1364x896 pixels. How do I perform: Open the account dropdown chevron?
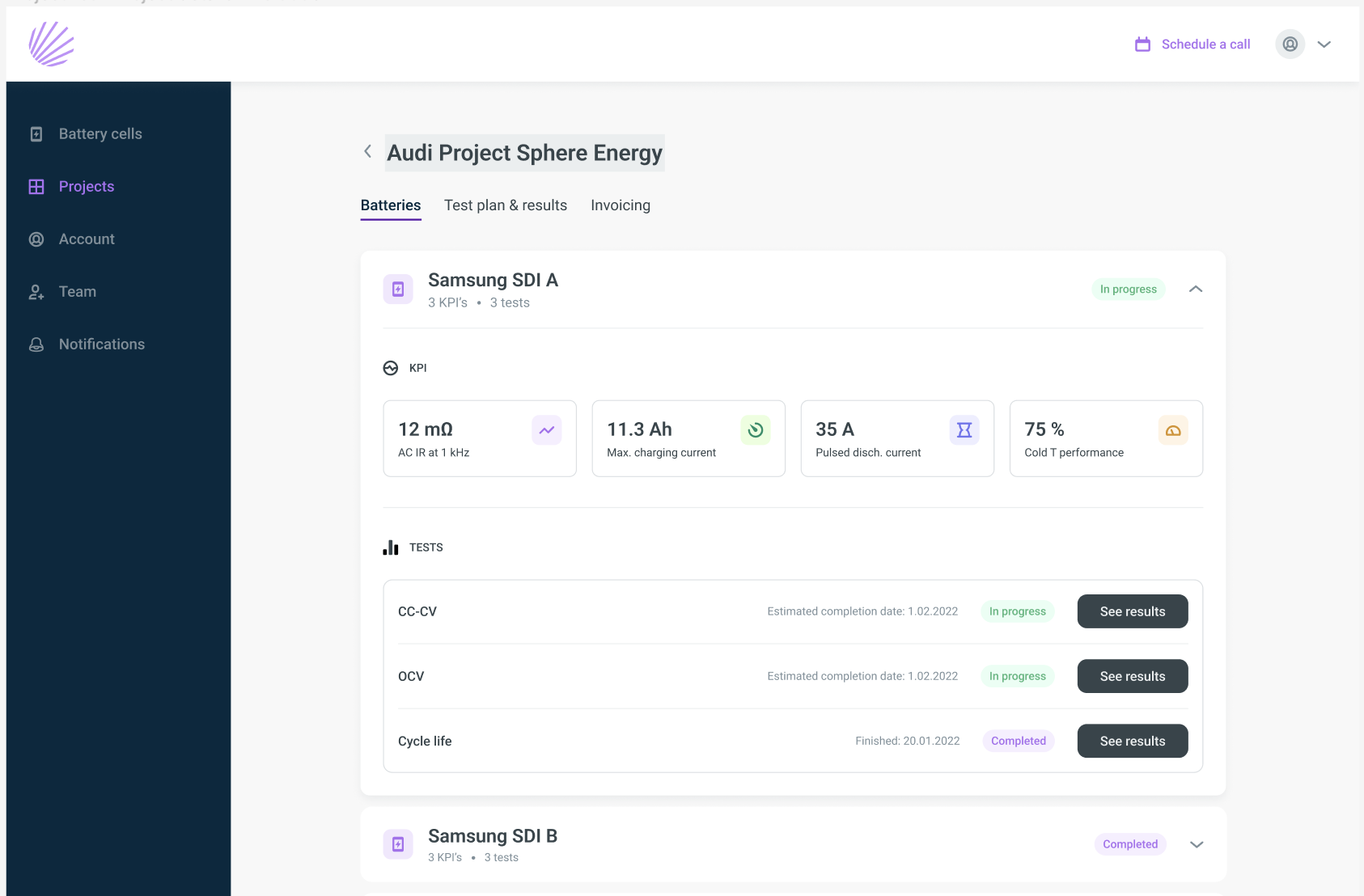coord(1325,44)
